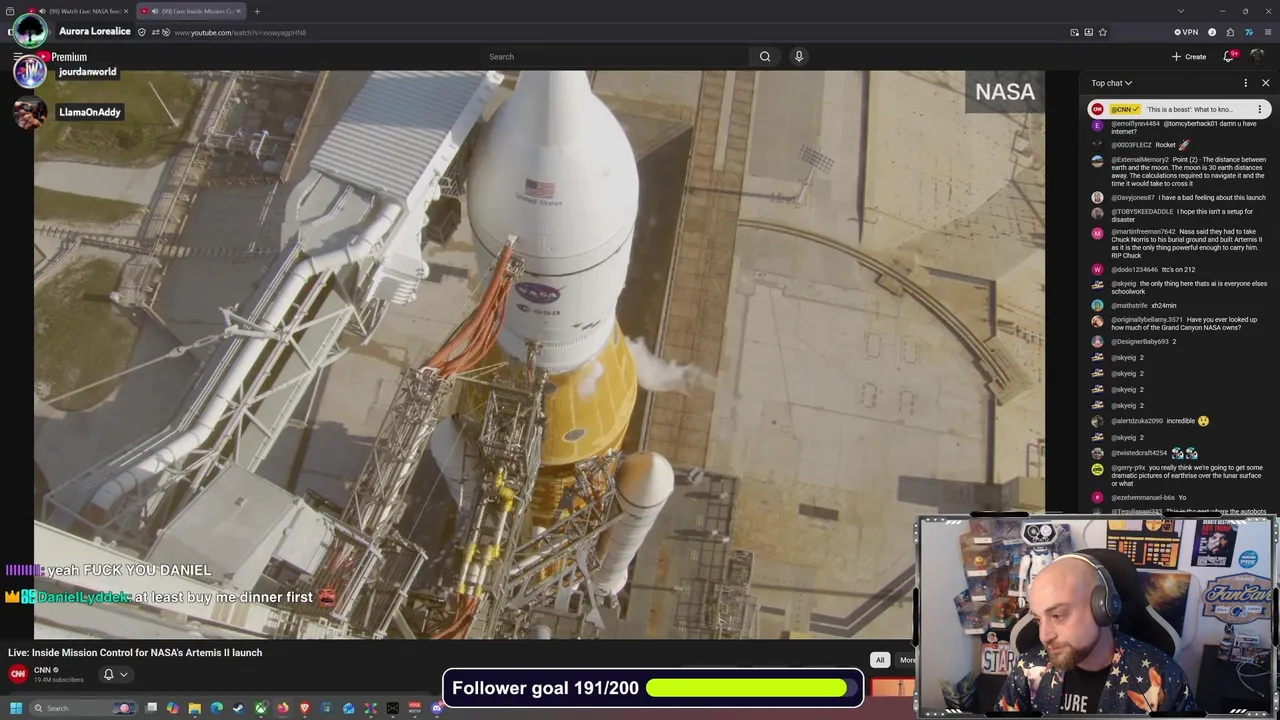1280x720 pixels.
Task: Click the CNN channel name link
Action: [x=42, y=670]
